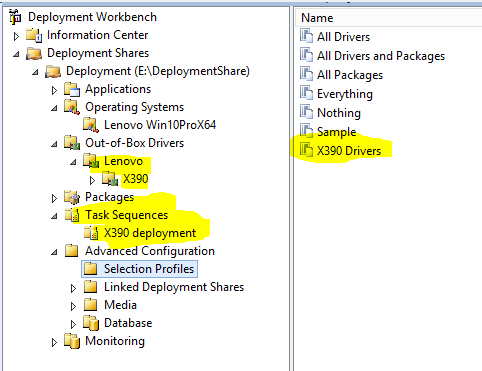Click the Advanced Configuration folder icon
The image size is (482, 371).
[x=71, y=251]
